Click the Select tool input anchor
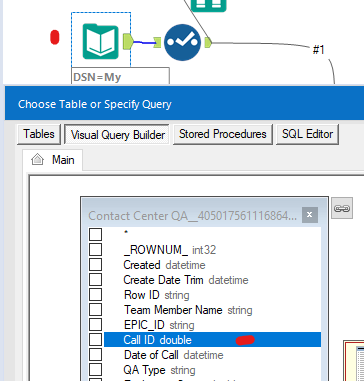This screenshot has height=381, width=364. (157, 42)
